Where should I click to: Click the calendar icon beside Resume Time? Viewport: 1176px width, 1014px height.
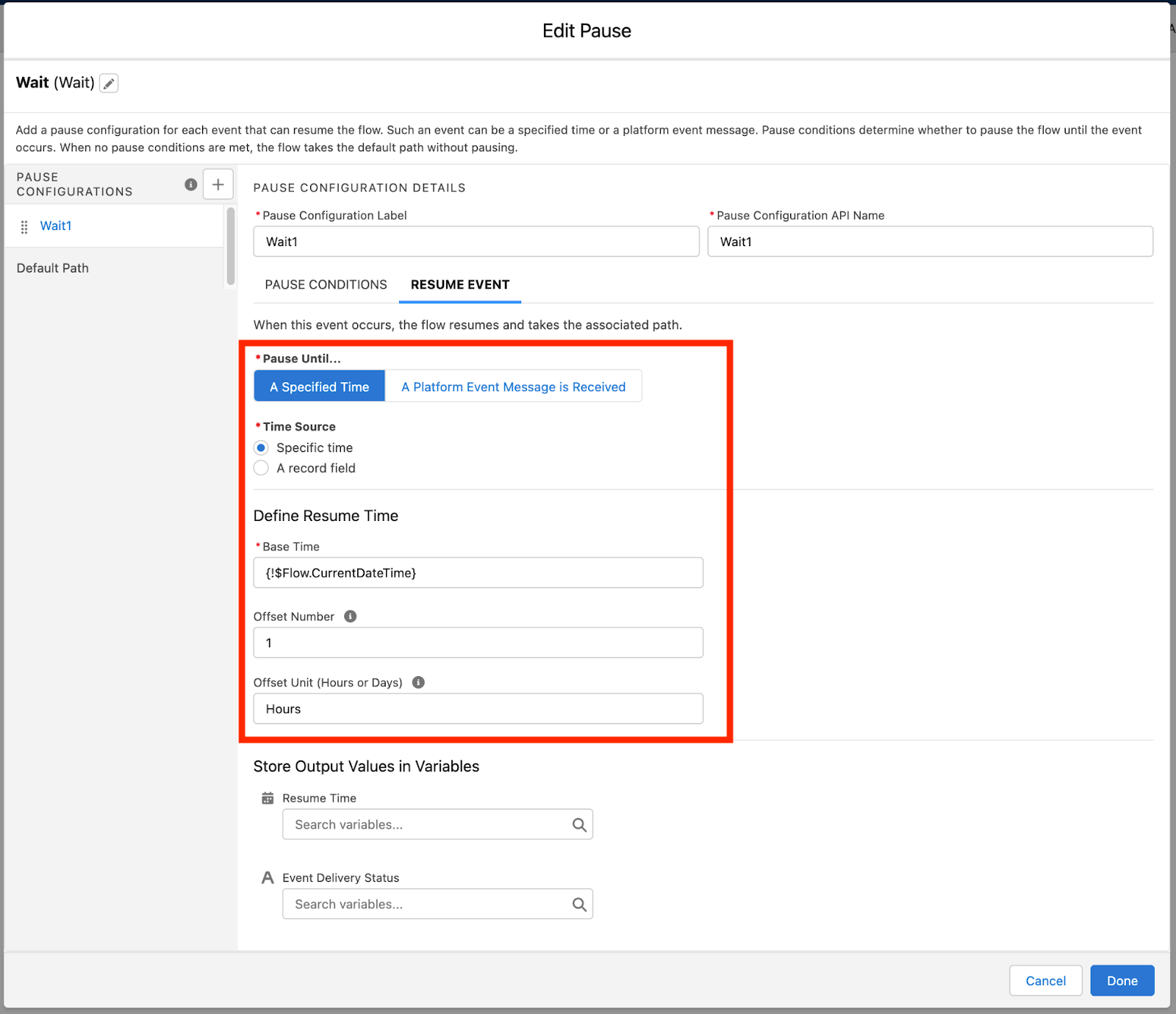268,797
